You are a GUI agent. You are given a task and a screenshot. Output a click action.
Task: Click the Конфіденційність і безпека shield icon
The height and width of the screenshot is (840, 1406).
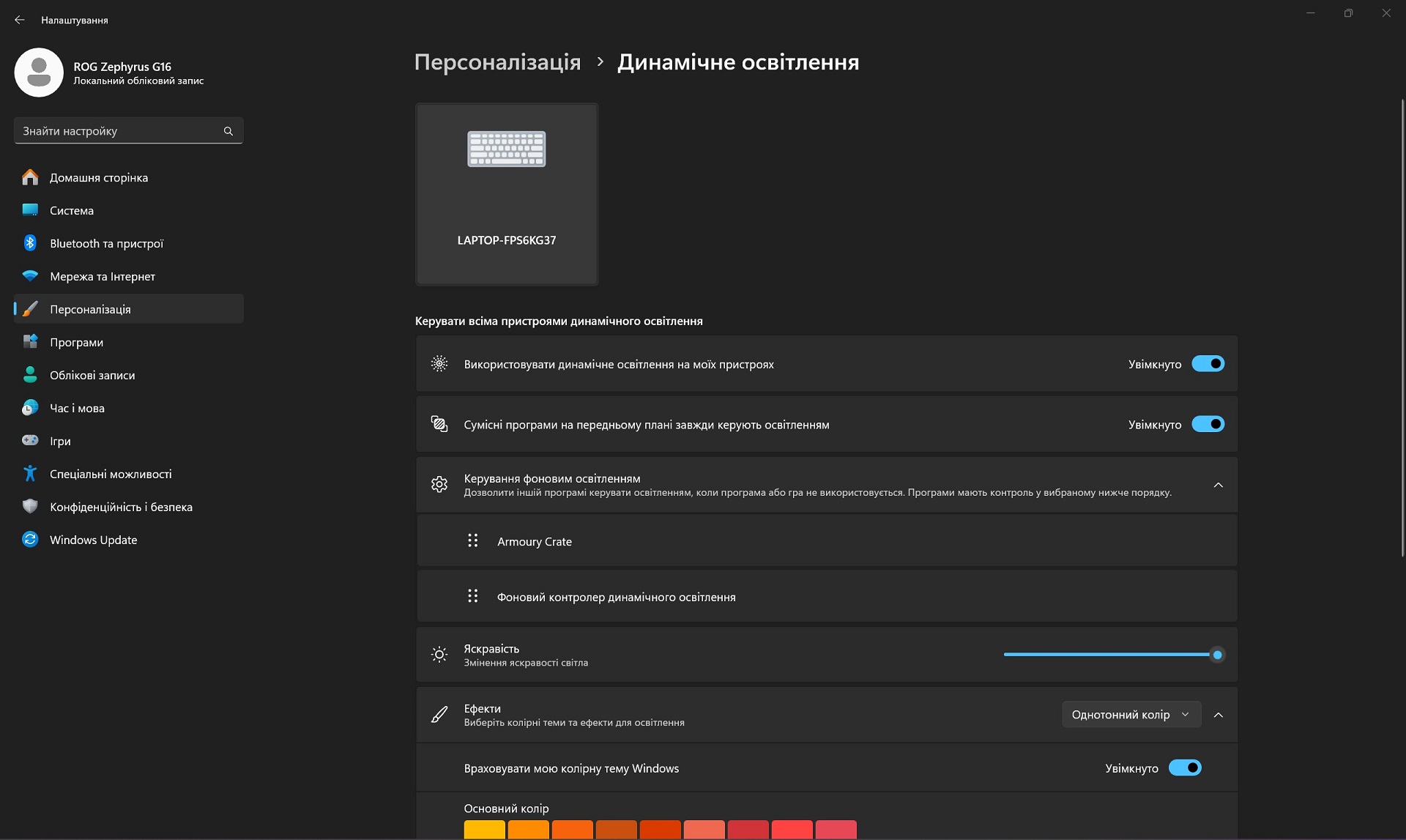(30, 507)
